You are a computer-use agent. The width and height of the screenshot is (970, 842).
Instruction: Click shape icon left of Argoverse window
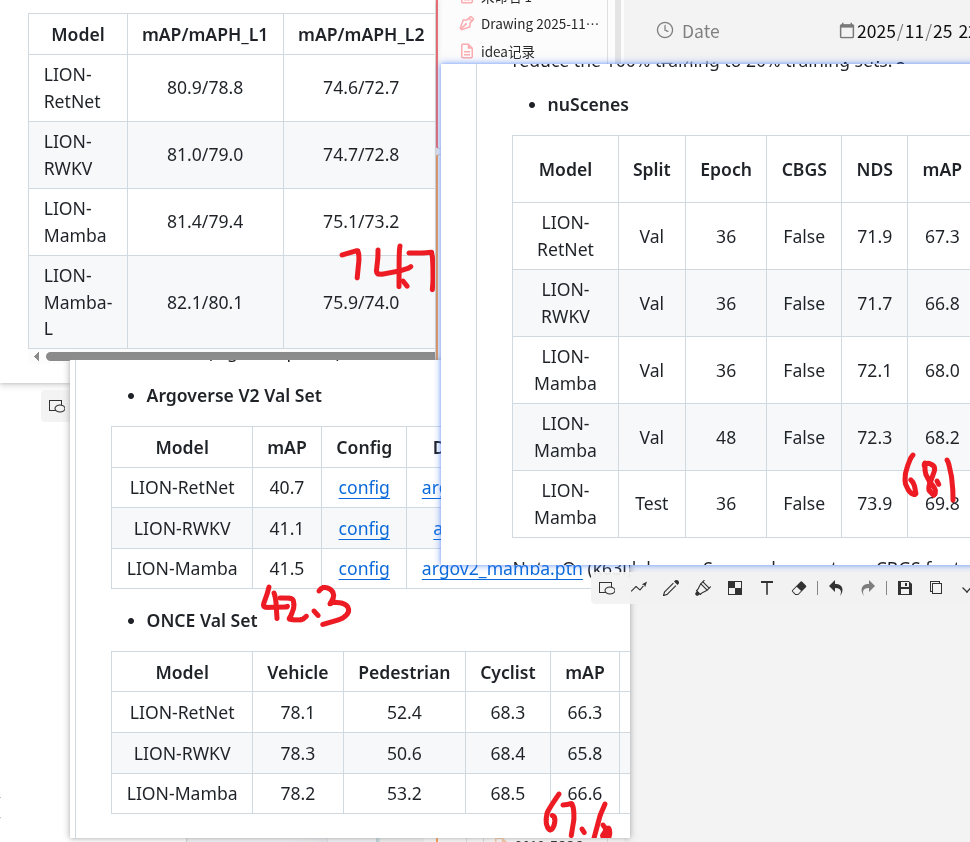pos(56,406)
